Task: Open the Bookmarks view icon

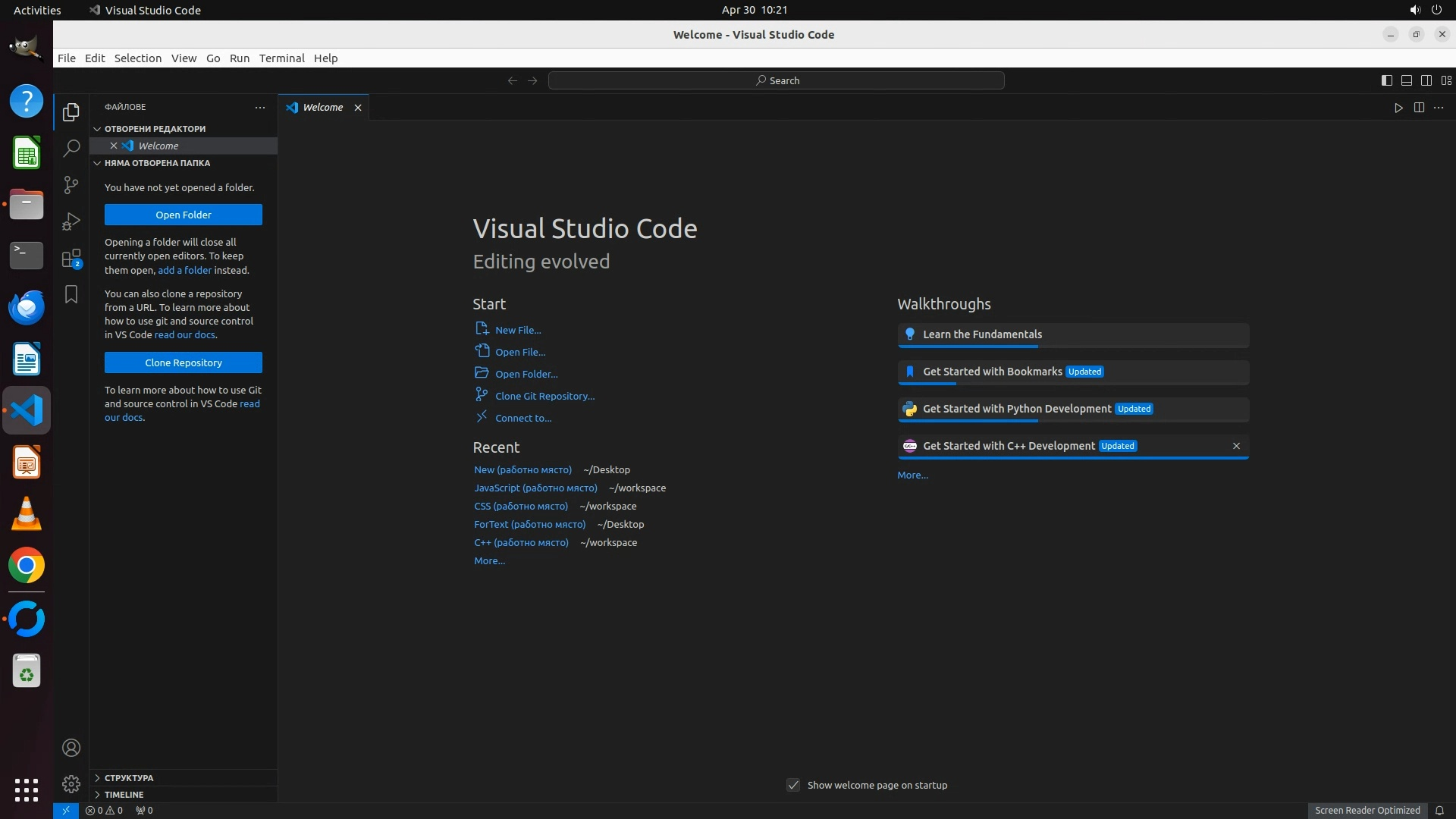Action: pyautogui.click(x=71, y=294)
